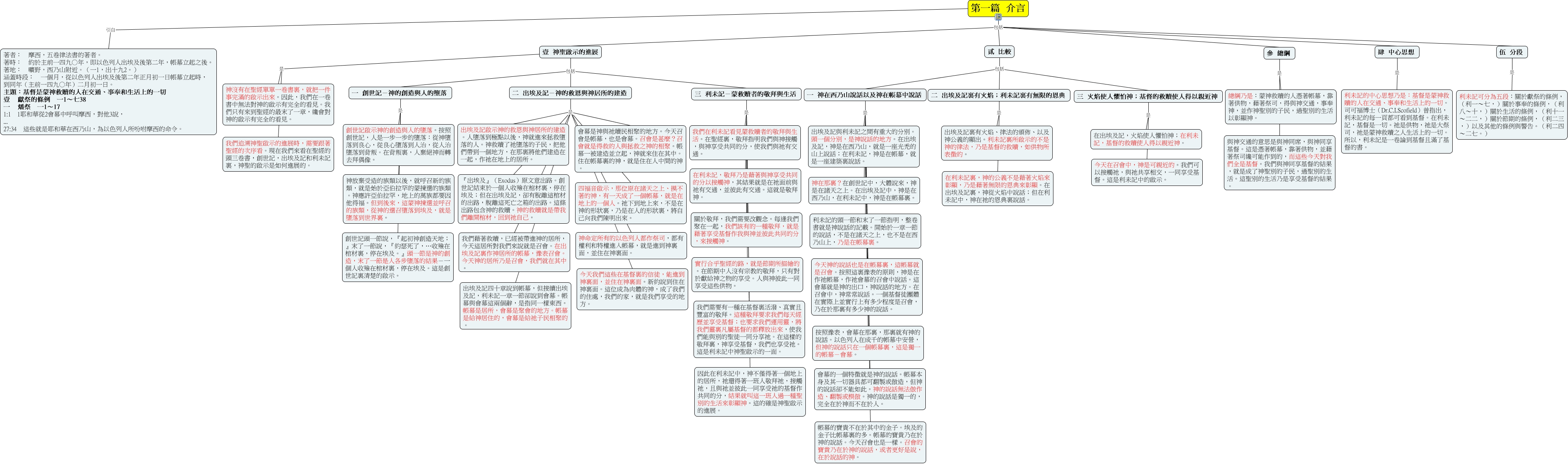Image resolution: width=1568 pixels, height=464 pixels.
Task: Select the box beginning 今天在召會中，神是可親近的
Action: (1147, 172)
